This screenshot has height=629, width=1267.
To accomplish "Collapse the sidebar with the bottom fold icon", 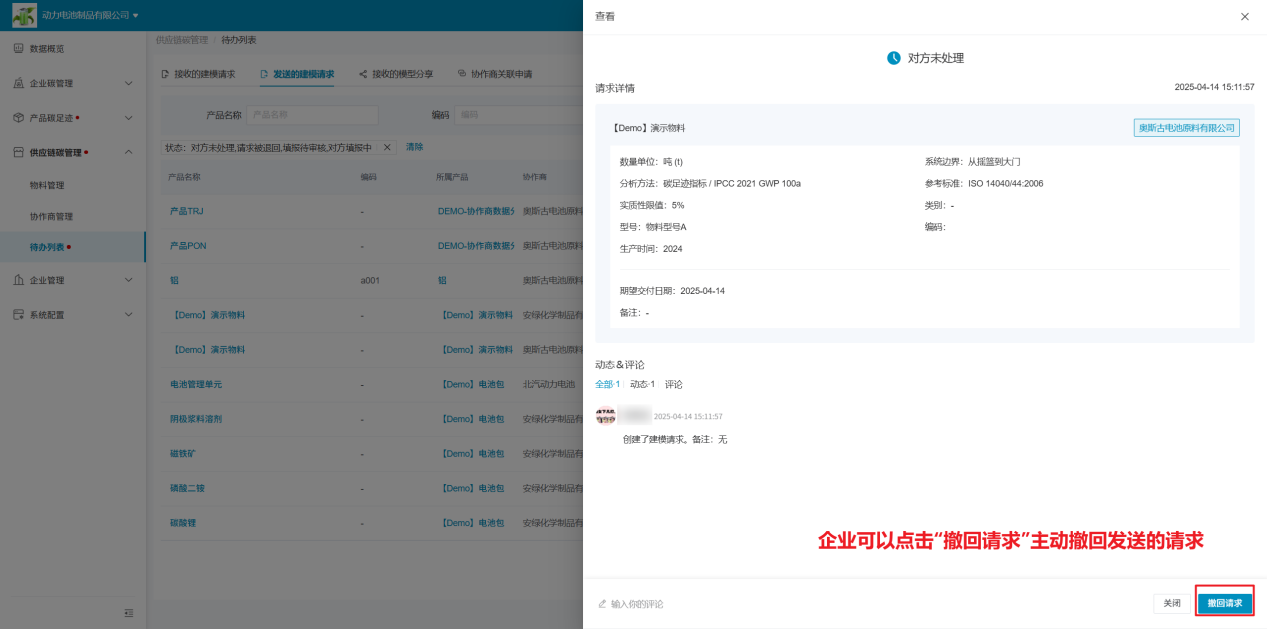I will pos(128,613).
